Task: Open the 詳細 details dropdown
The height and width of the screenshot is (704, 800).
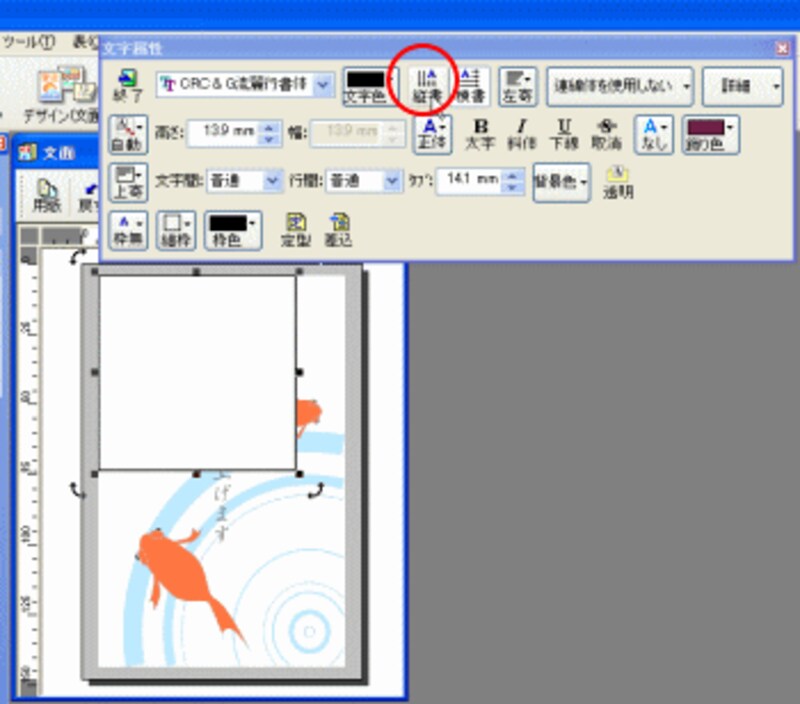Action: click(742, 87)
